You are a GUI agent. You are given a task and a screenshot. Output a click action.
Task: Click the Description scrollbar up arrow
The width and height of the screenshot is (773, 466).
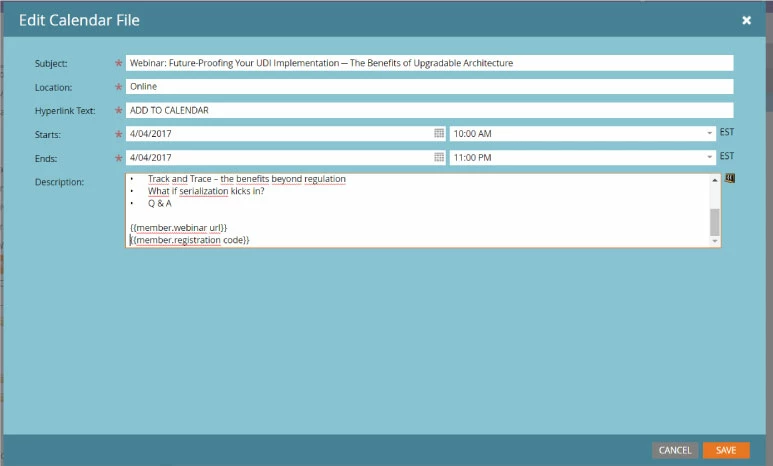715,180
